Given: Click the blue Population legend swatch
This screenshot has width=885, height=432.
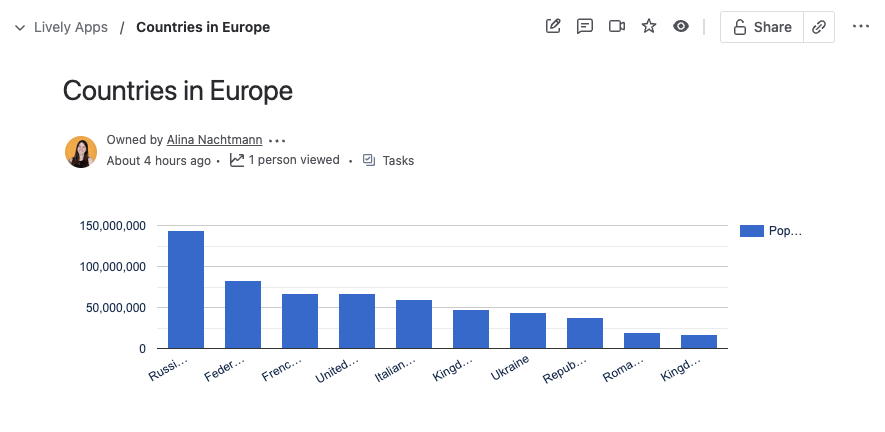Looking at the screenshot, I should click(x=752, y=231).
